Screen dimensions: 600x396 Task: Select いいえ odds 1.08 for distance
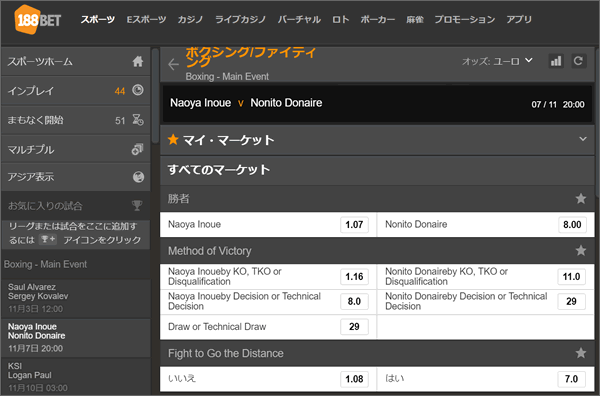354,379
